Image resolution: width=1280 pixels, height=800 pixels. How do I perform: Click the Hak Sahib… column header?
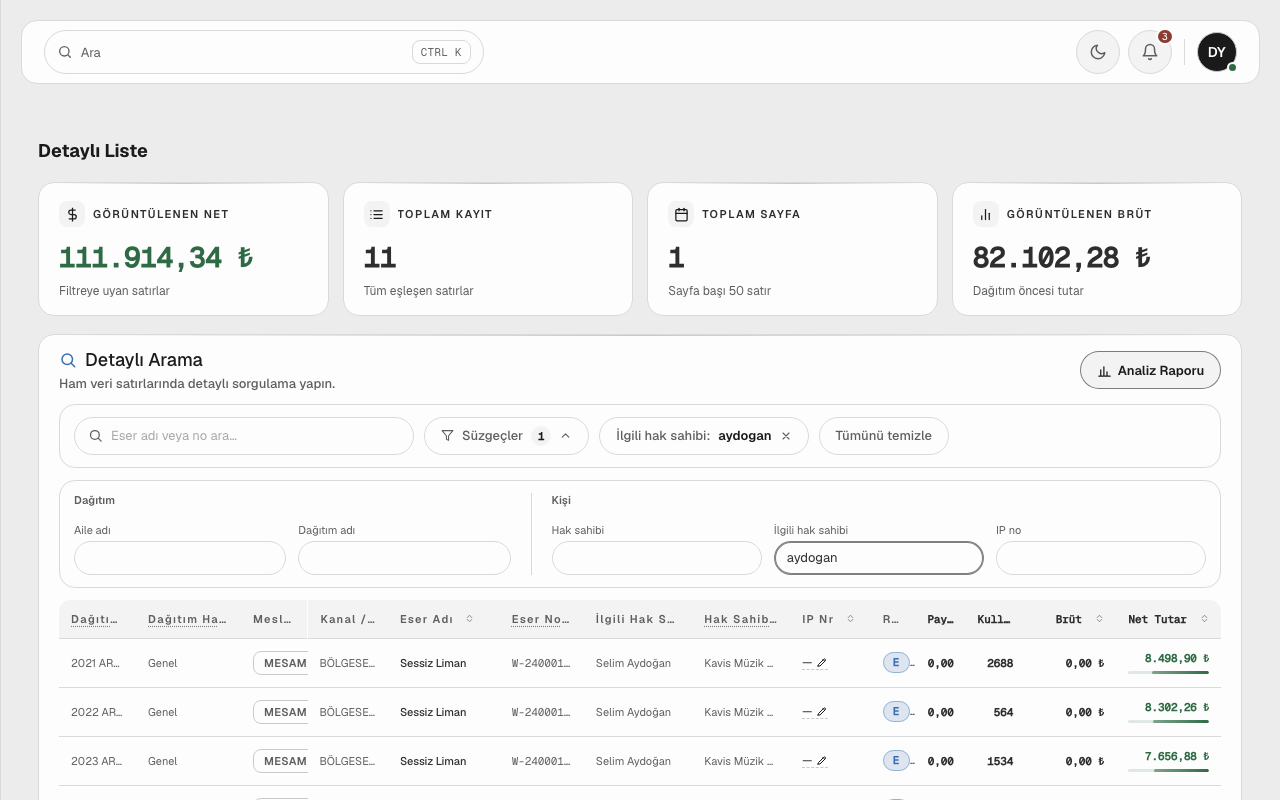coord(740,619)
